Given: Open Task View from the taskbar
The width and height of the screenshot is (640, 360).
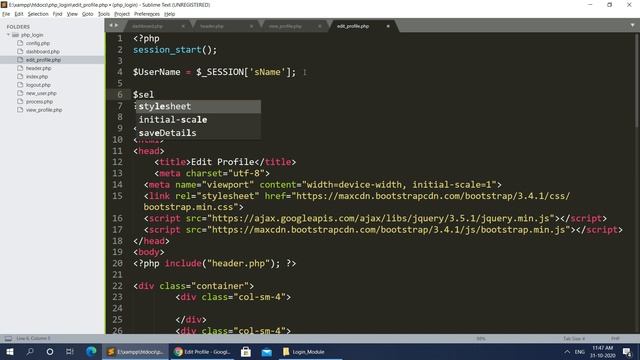Looking at the screenshot, I should pos(70,351).
